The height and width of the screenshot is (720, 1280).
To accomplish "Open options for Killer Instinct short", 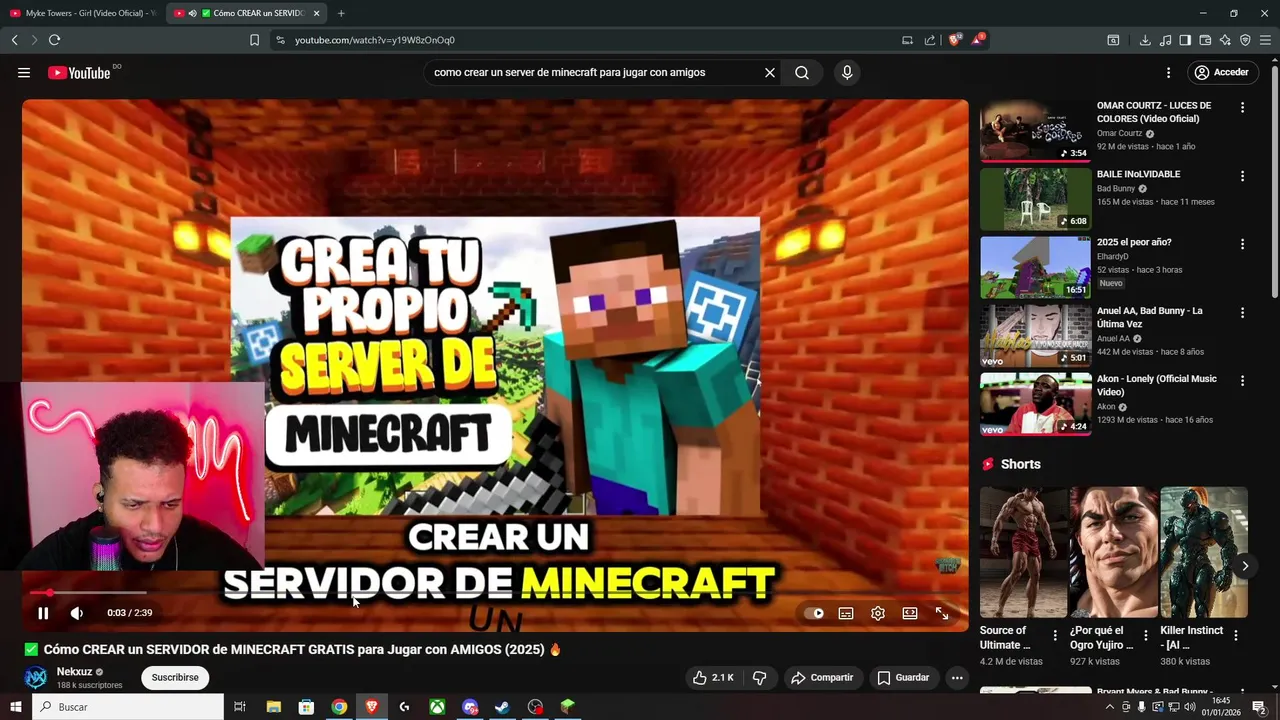I will click(x=1236, y=635).
